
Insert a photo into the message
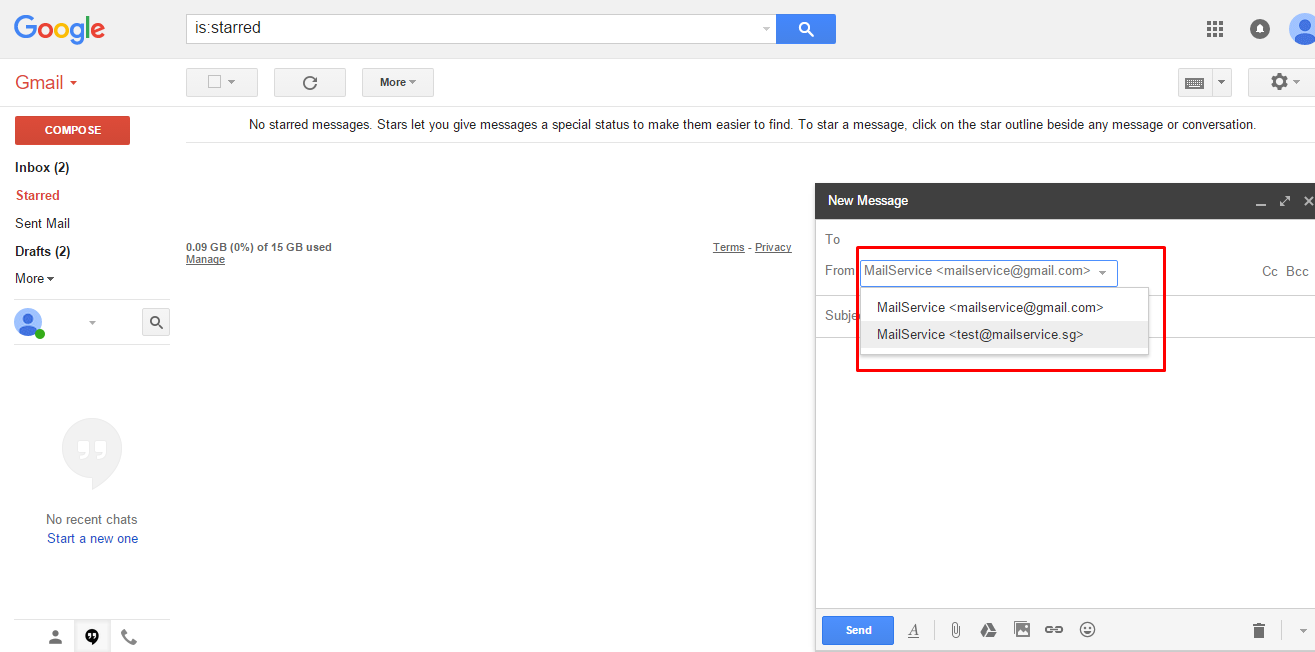pyautogui.click(x=1021, y=630)
